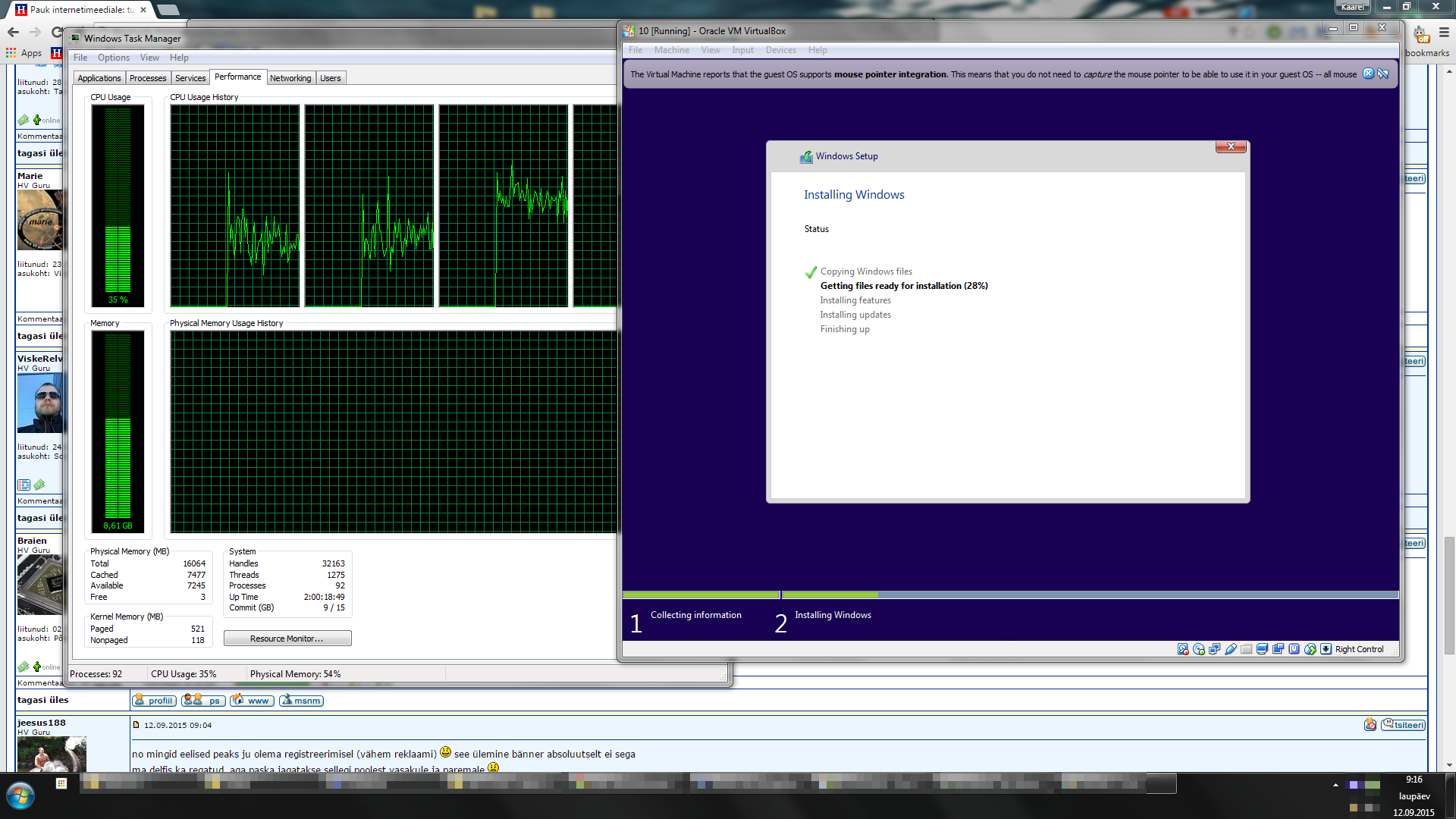Click the www button in forum

252,701
